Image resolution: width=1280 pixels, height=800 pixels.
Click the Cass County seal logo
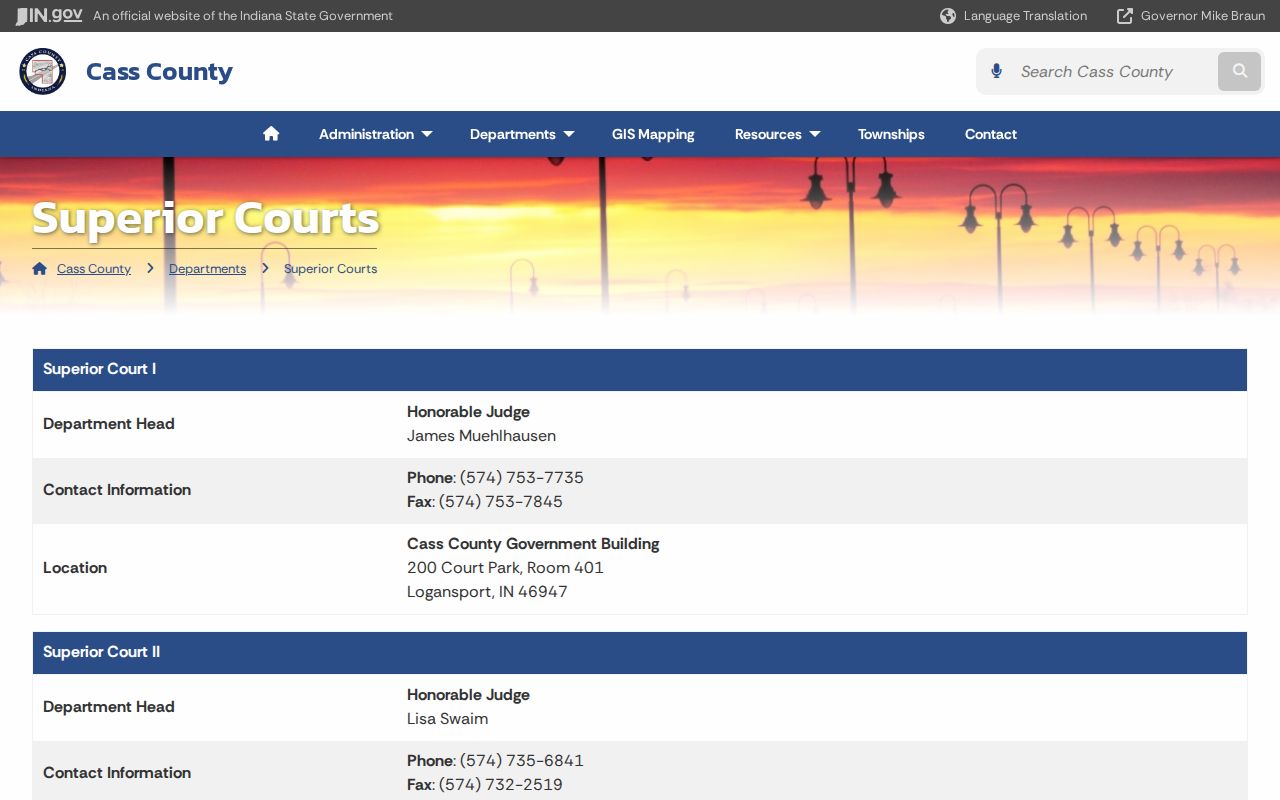click(x=43, y=72)
